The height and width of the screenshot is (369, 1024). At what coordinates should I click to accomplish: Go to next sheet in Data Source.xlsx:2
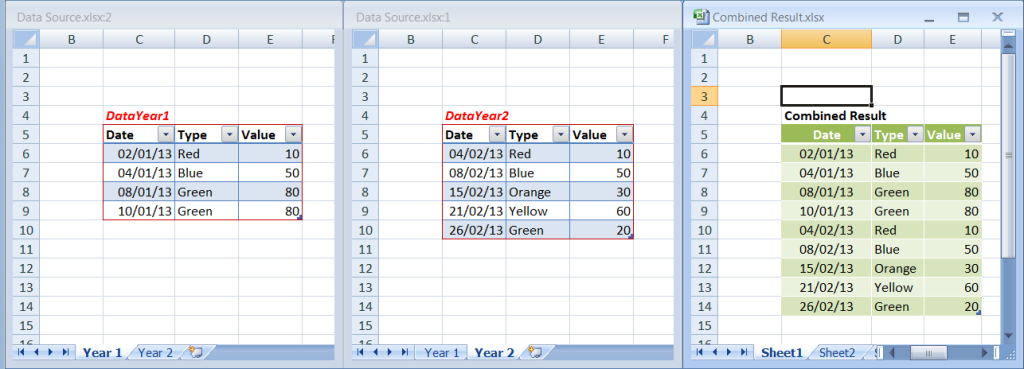pos(50,353)
